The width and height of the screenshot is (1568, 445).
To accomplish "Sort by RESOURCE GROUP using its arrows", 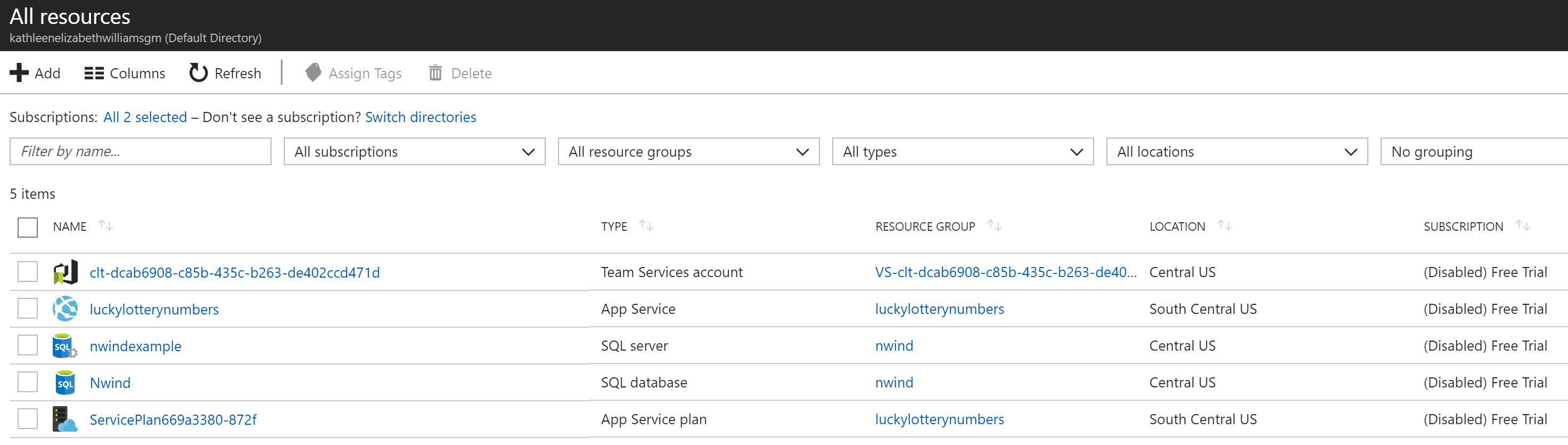I will 995,225.
